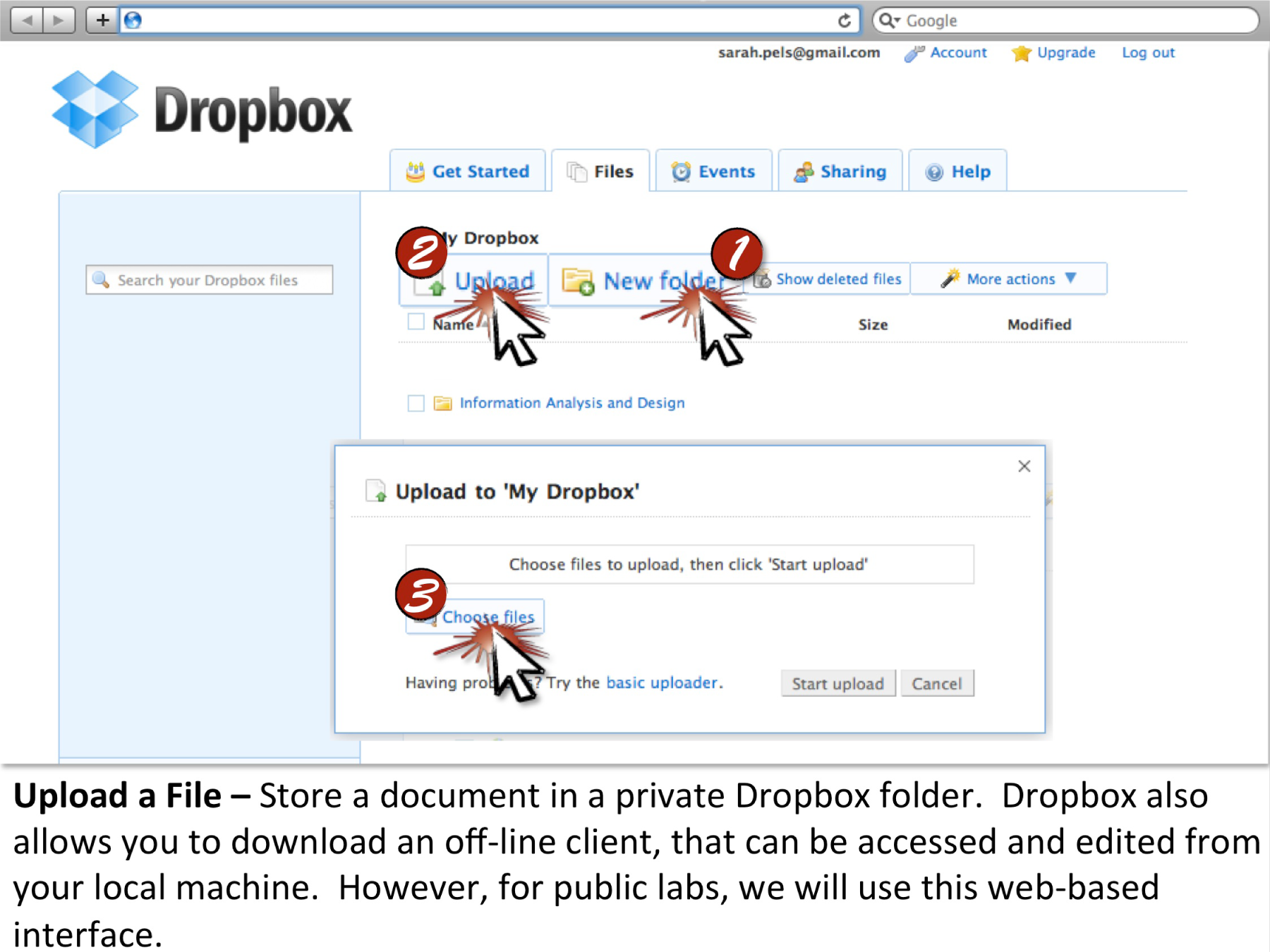Tick the select-all checkbox next to Name
This screenshot has height=952, width=1270.
click(416, 322)
